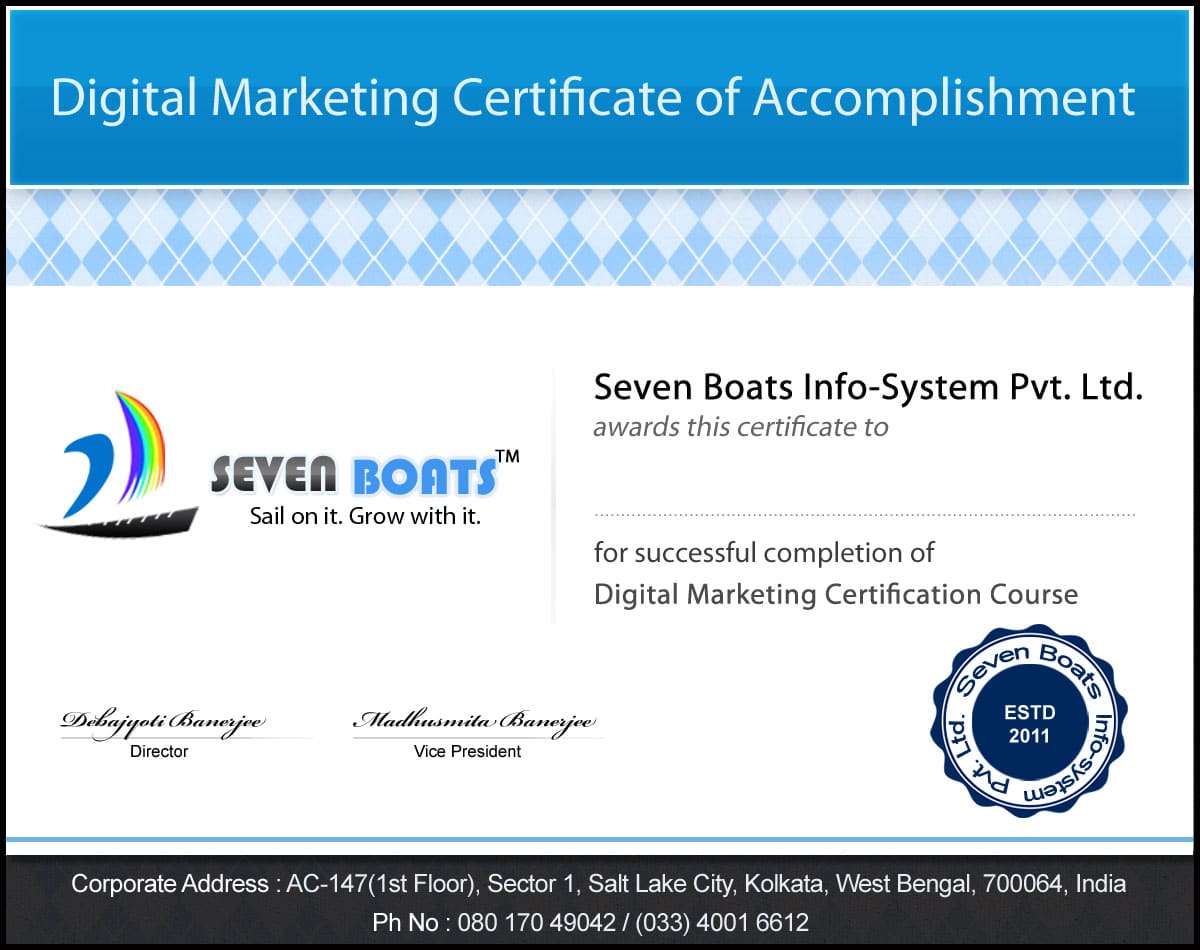Click the phone number 080 170 49042
Viewport: 1200px width, 950px height.
coord(538,922)
